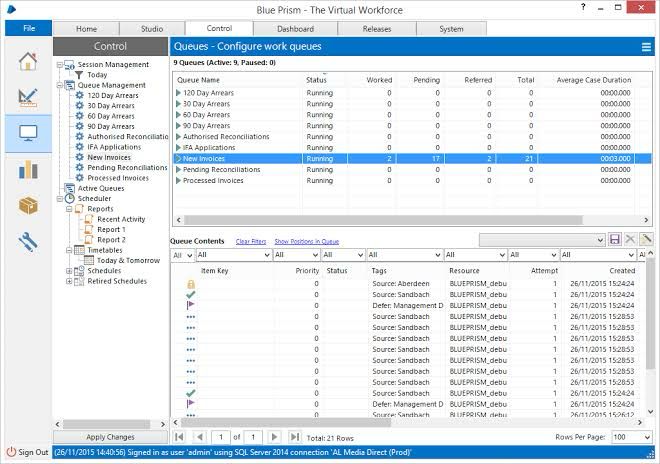Click the play icon beside 120 Day Arrears queue
Screen dimensions: 660x464
pyautogui.click(x=180, y=92)
